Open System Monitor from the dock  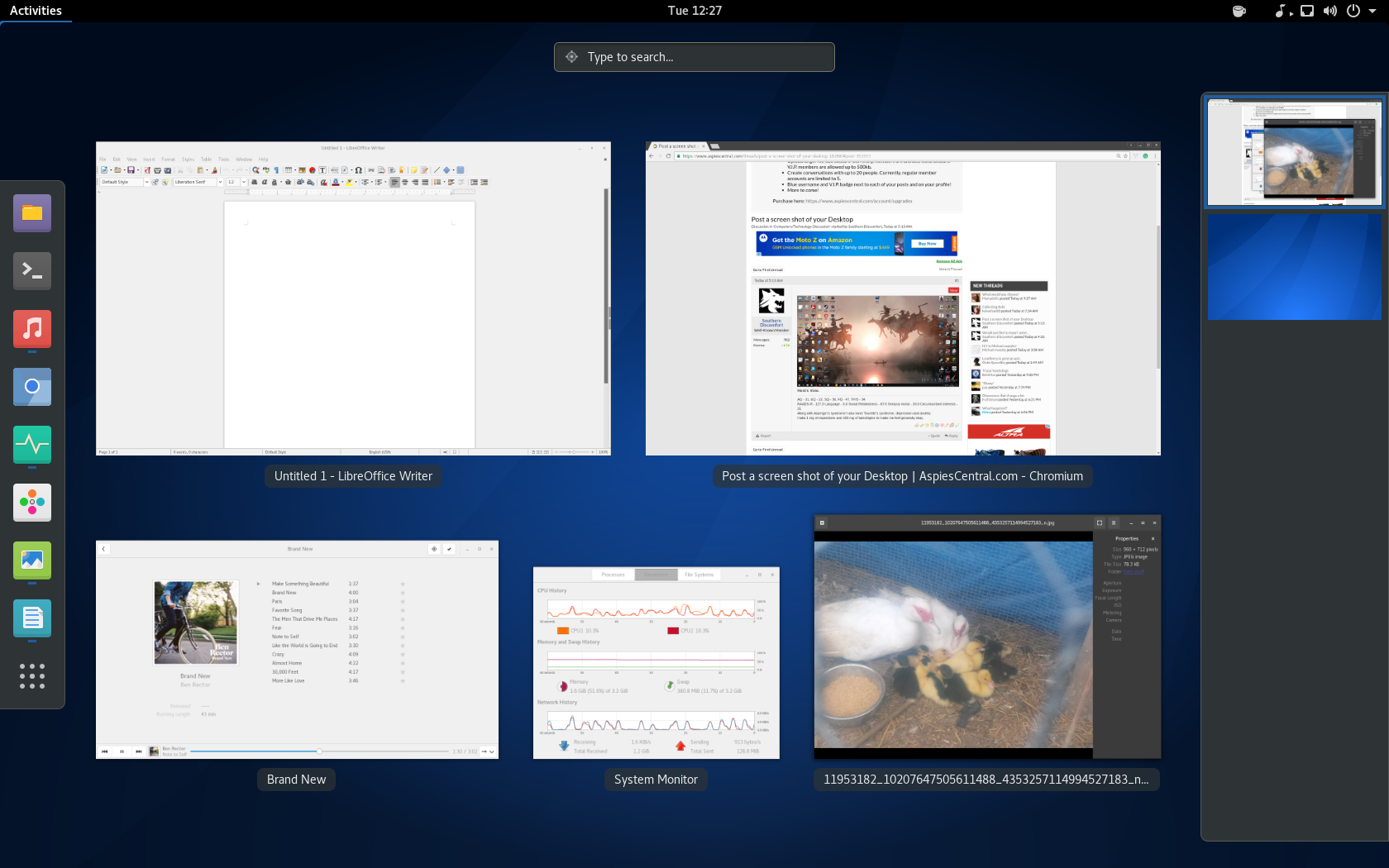32,445
